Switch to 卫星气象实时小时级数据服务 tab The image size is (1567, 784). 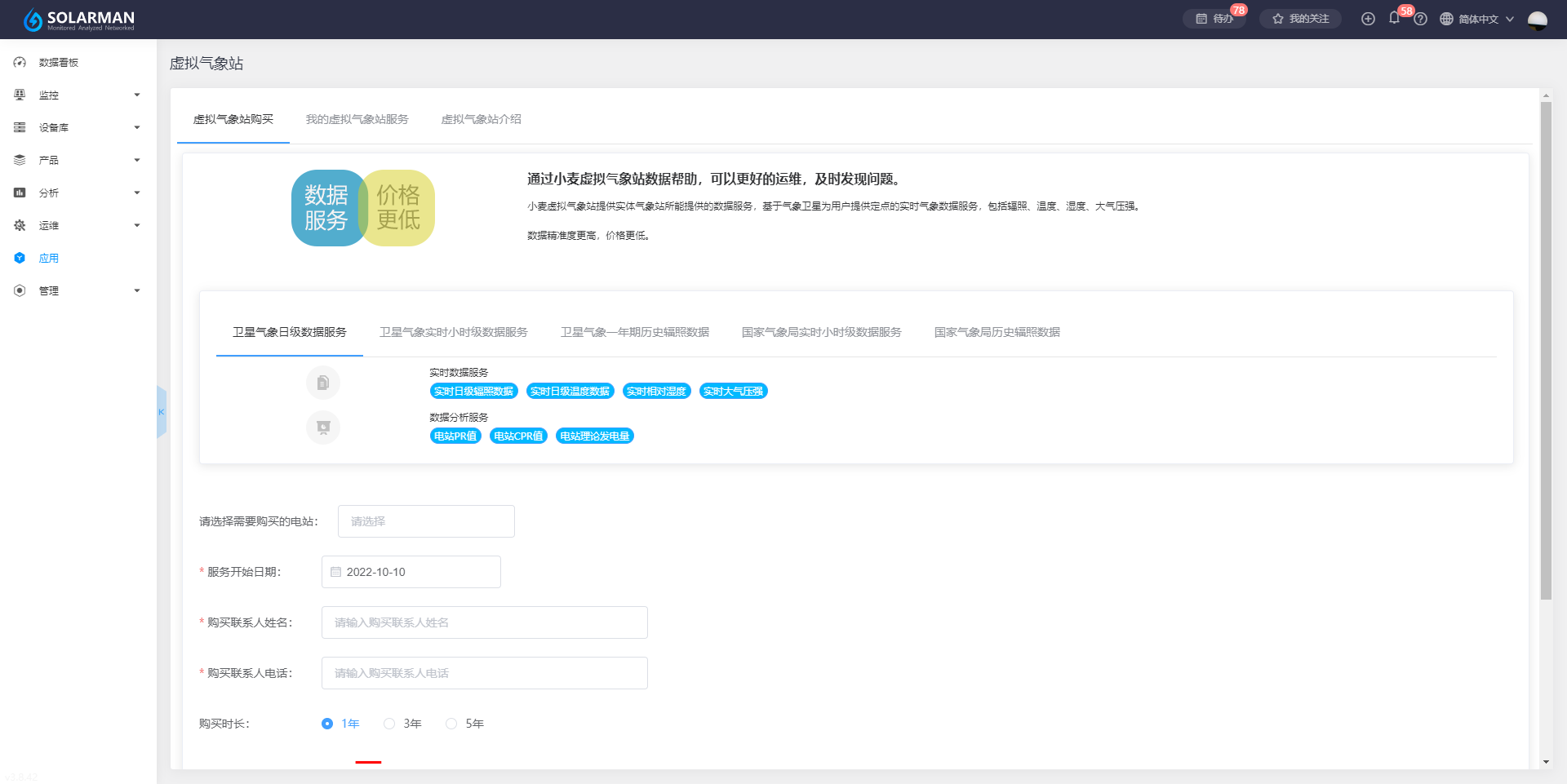[453, 332]
